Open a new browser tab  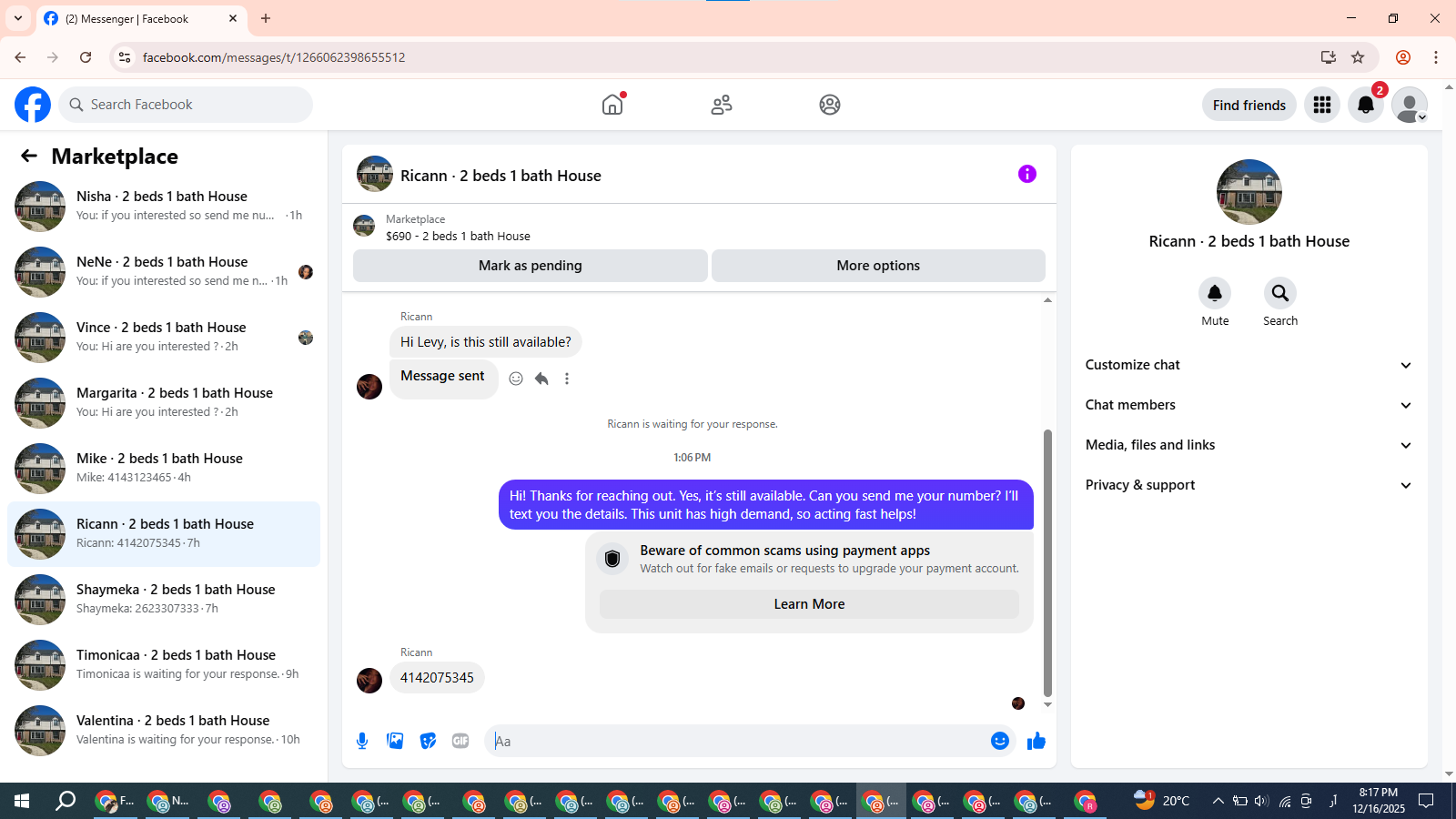point(266,18)
